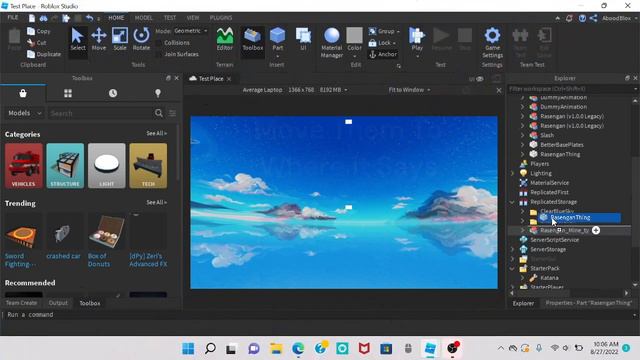Open the Vehicles category thumbnail

[24, 165]
